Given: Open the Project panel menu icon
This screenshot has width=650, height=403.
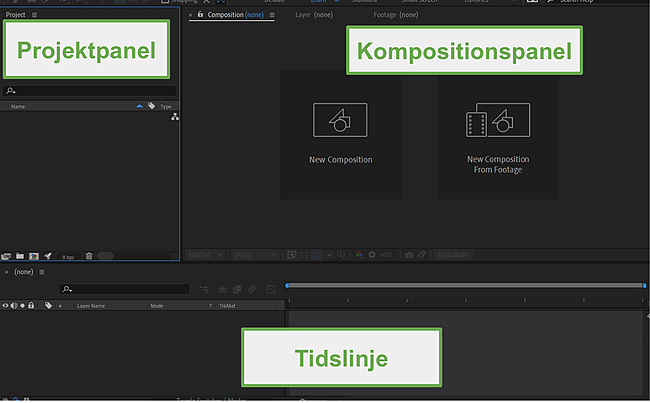Looking at the screenshot, I should [34, 15].
